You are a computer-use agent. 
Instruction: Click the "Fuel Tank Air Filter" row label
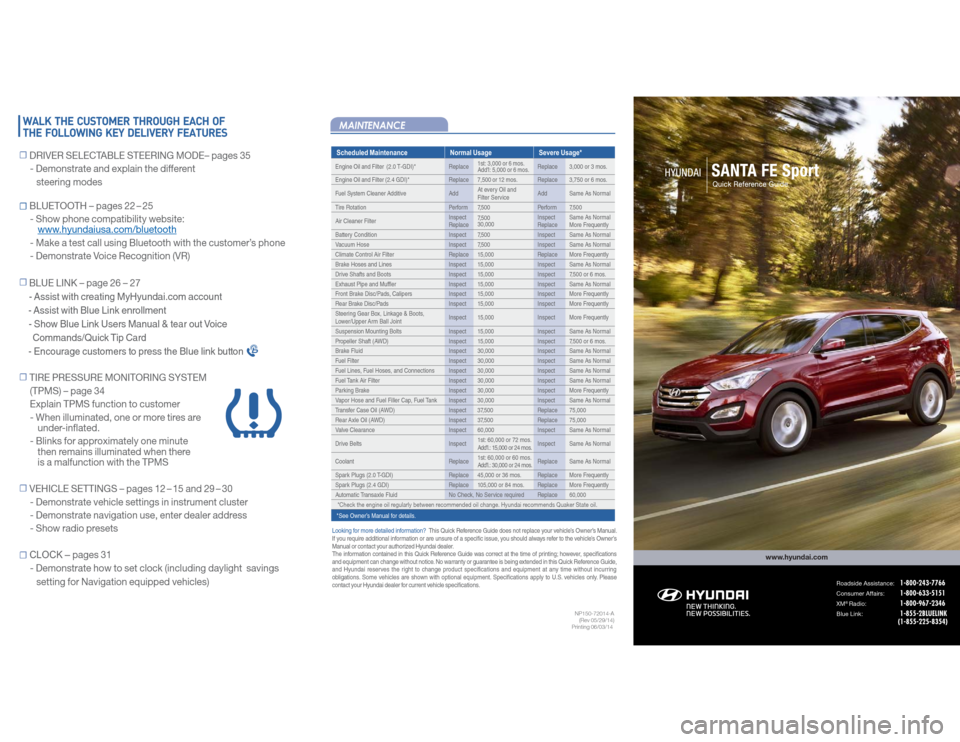358,380
